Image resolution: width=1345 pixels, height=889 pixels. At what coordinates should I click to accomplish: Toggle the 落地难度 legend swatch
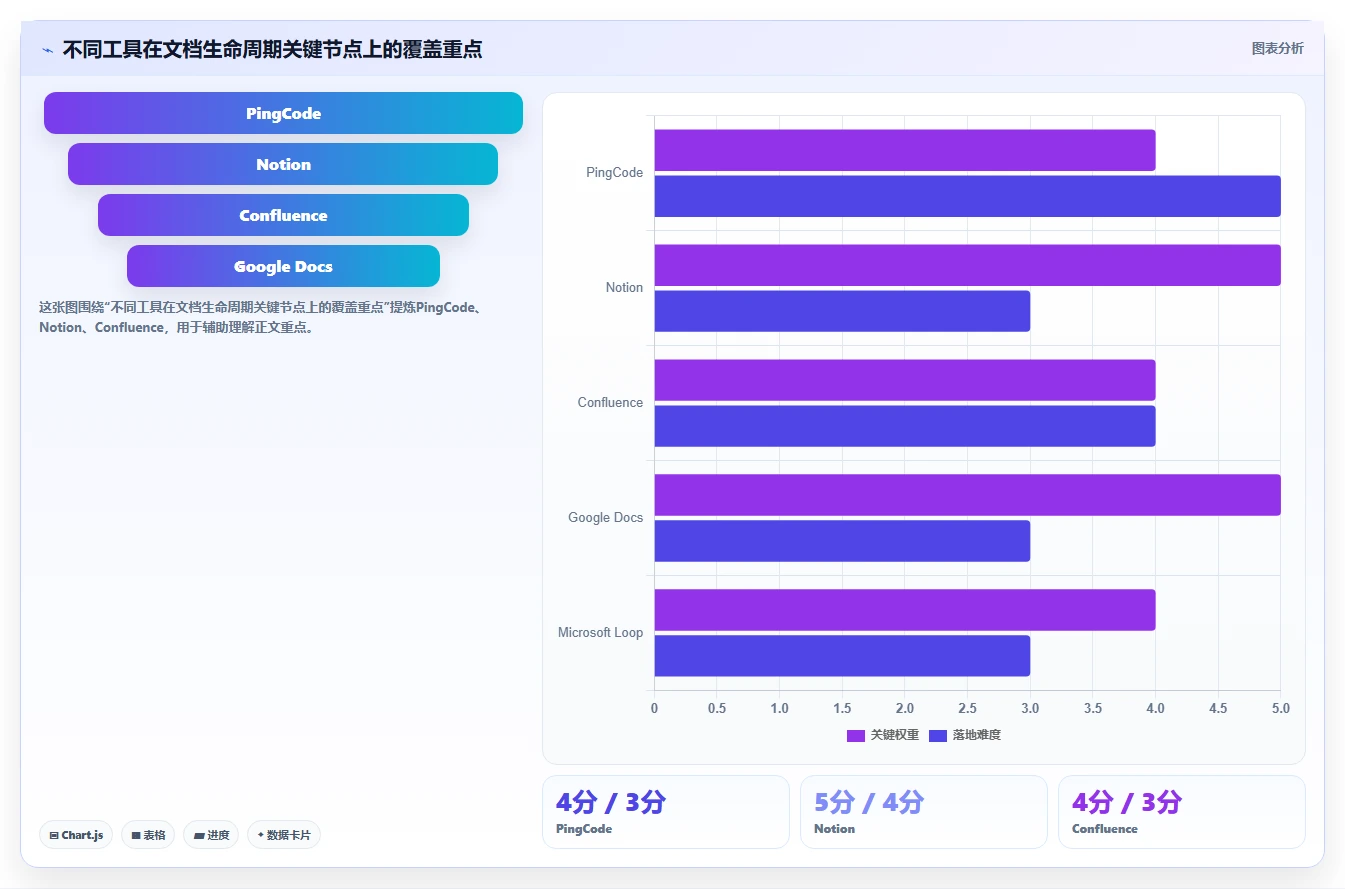coord(938,735)
